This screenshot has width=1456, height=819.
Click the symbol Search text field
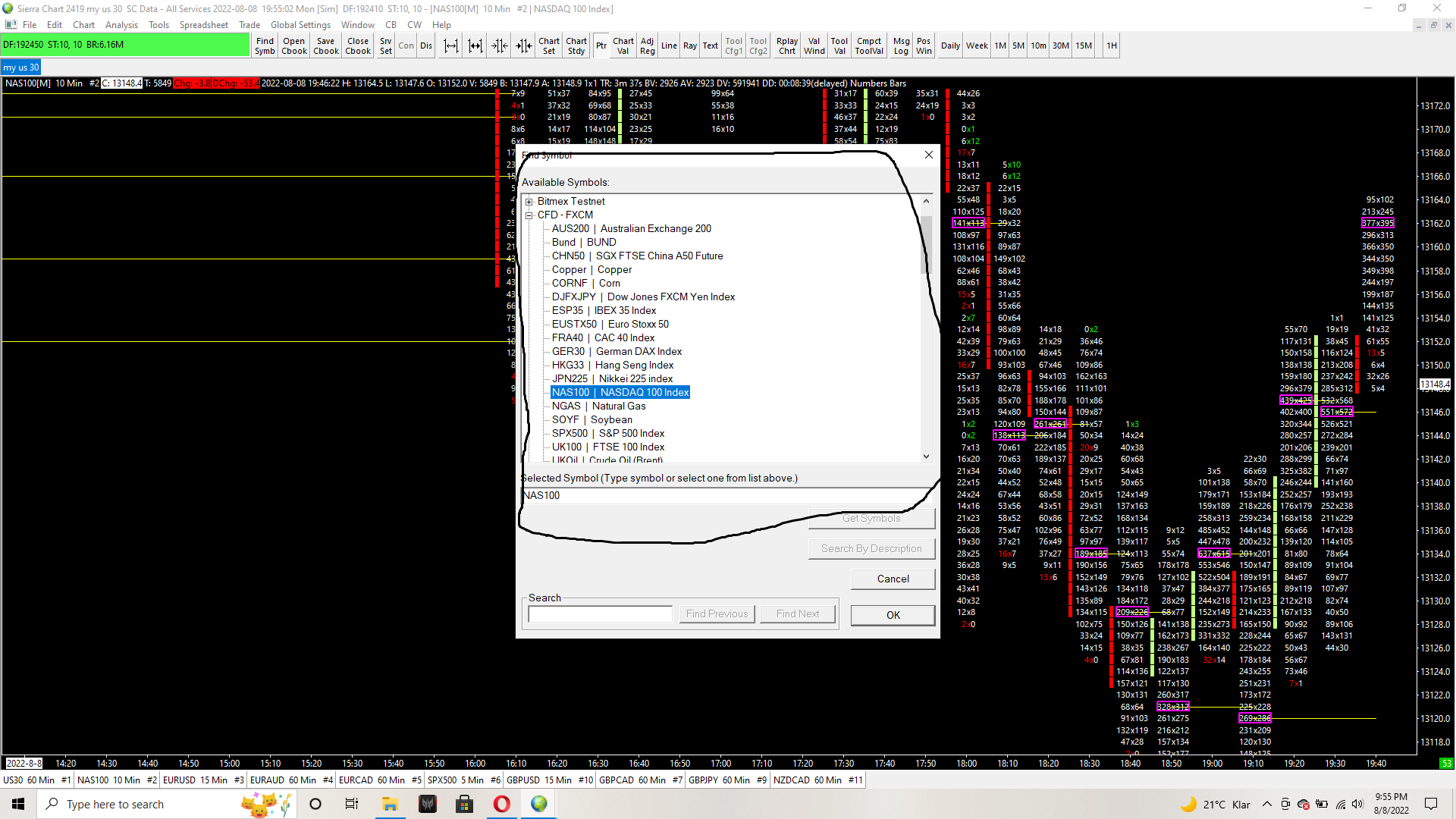[x=600, y=613]
